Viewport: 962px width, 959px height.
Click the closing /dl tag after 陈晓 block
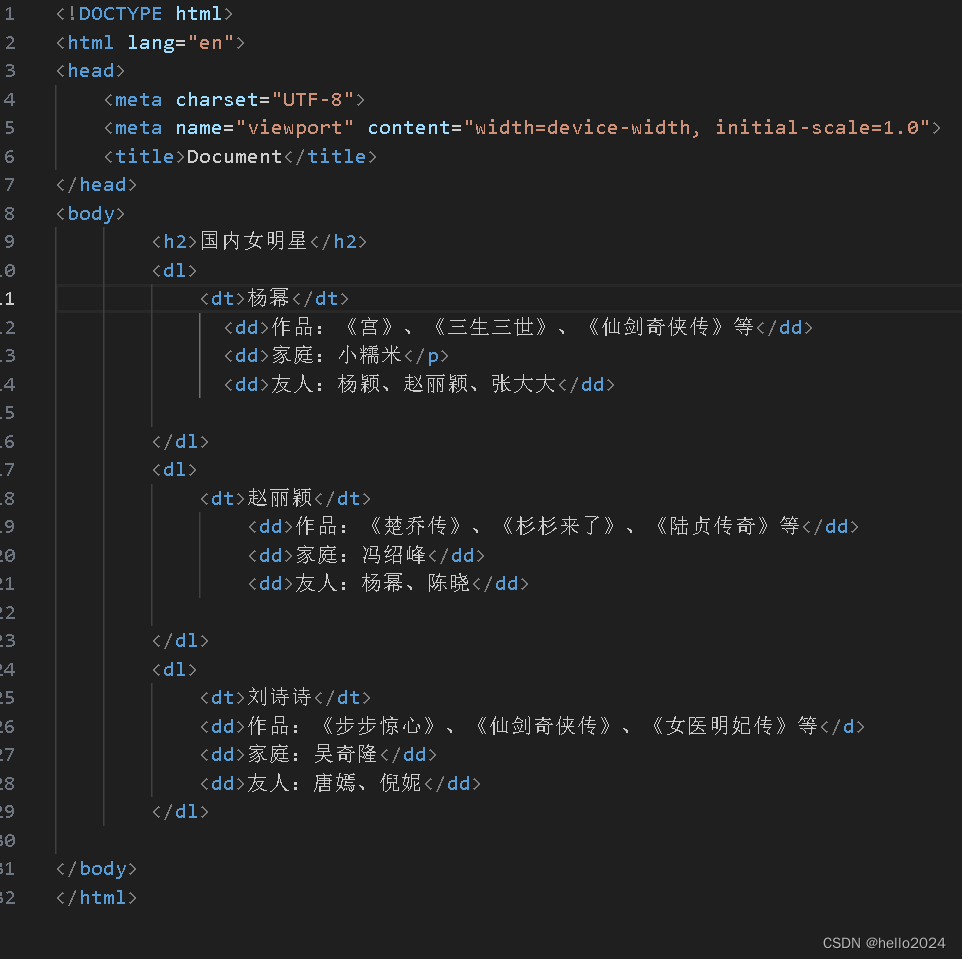(180, 641)
